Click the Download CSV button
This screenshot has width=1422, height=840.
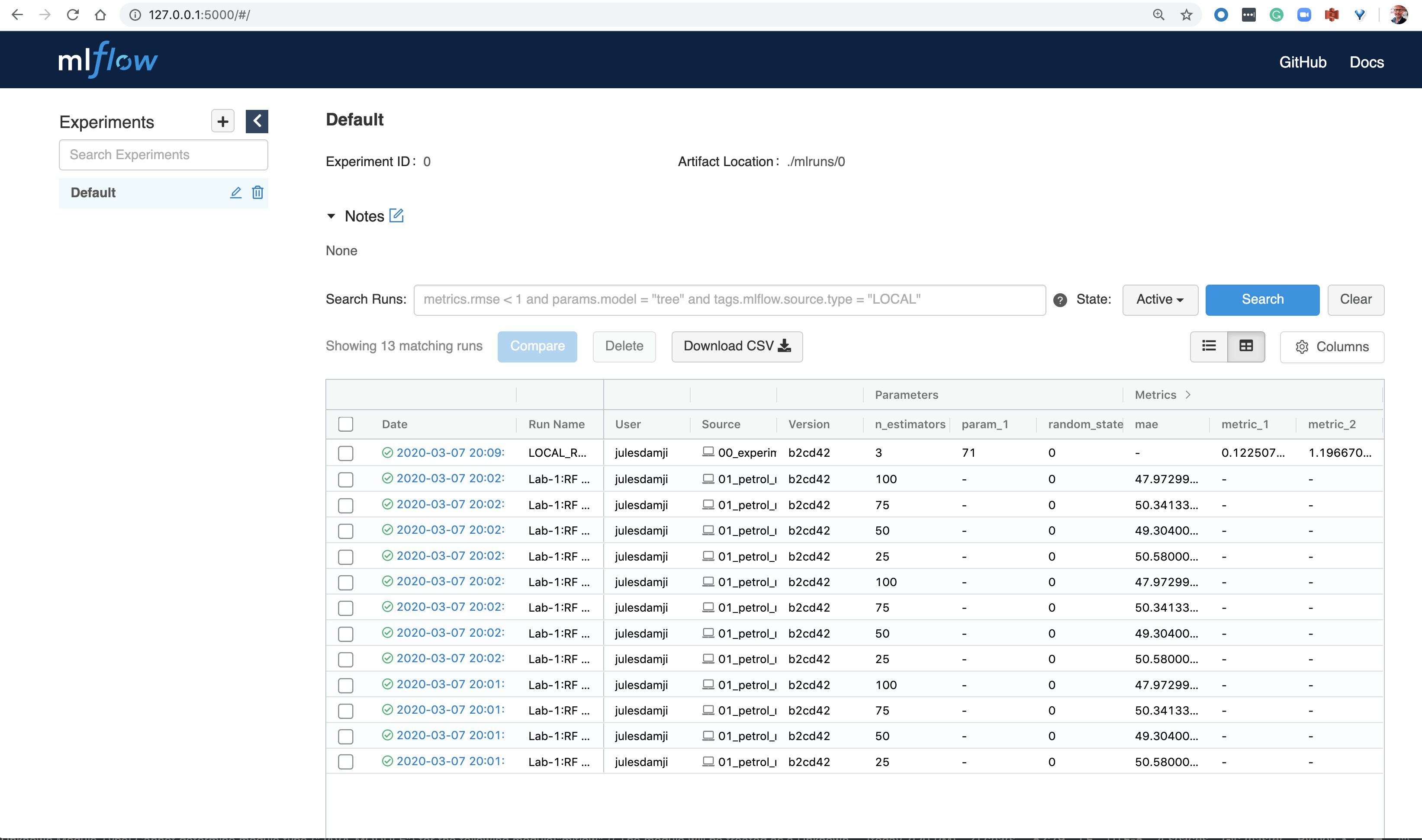click(x=737, y=346)
